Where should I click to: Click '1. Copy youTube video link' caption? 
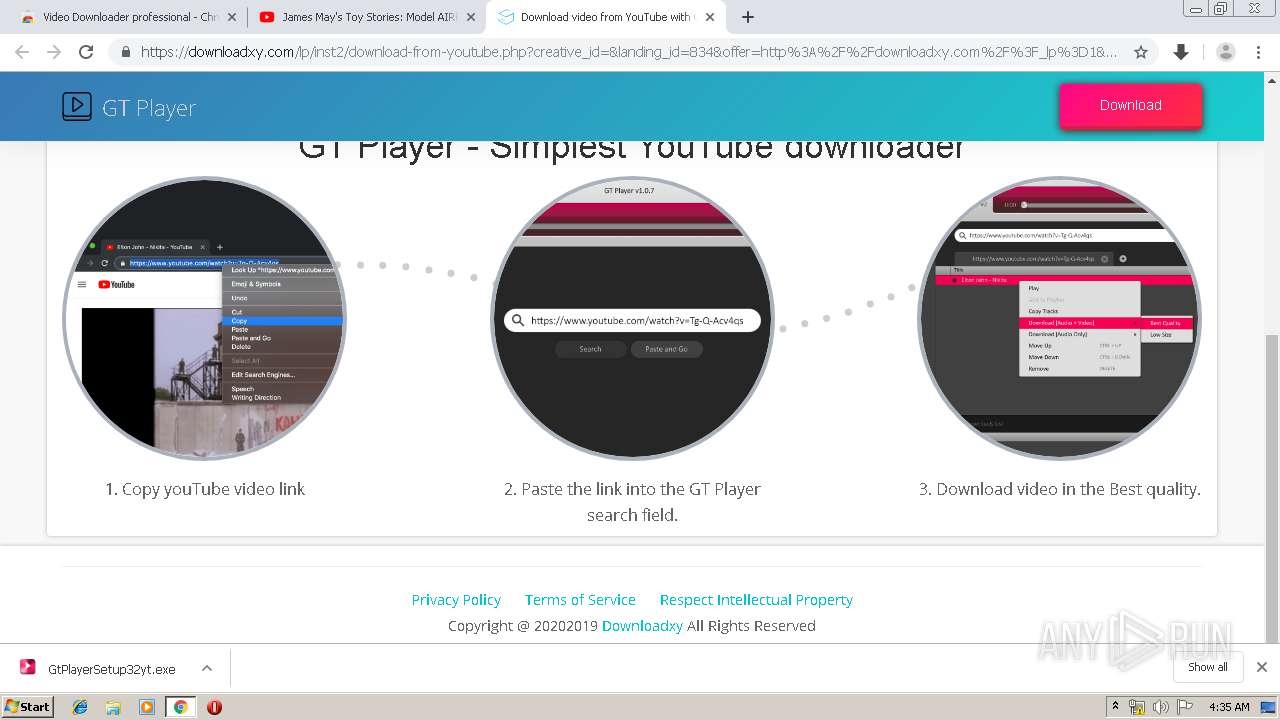click(x=205, y=489)
